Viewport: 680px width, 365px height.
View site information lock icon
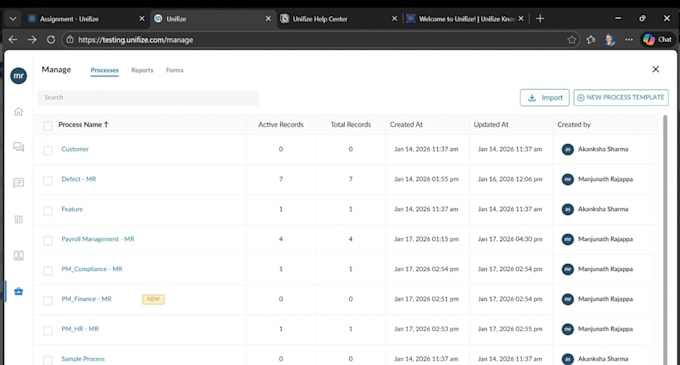[x=70, y=40]
